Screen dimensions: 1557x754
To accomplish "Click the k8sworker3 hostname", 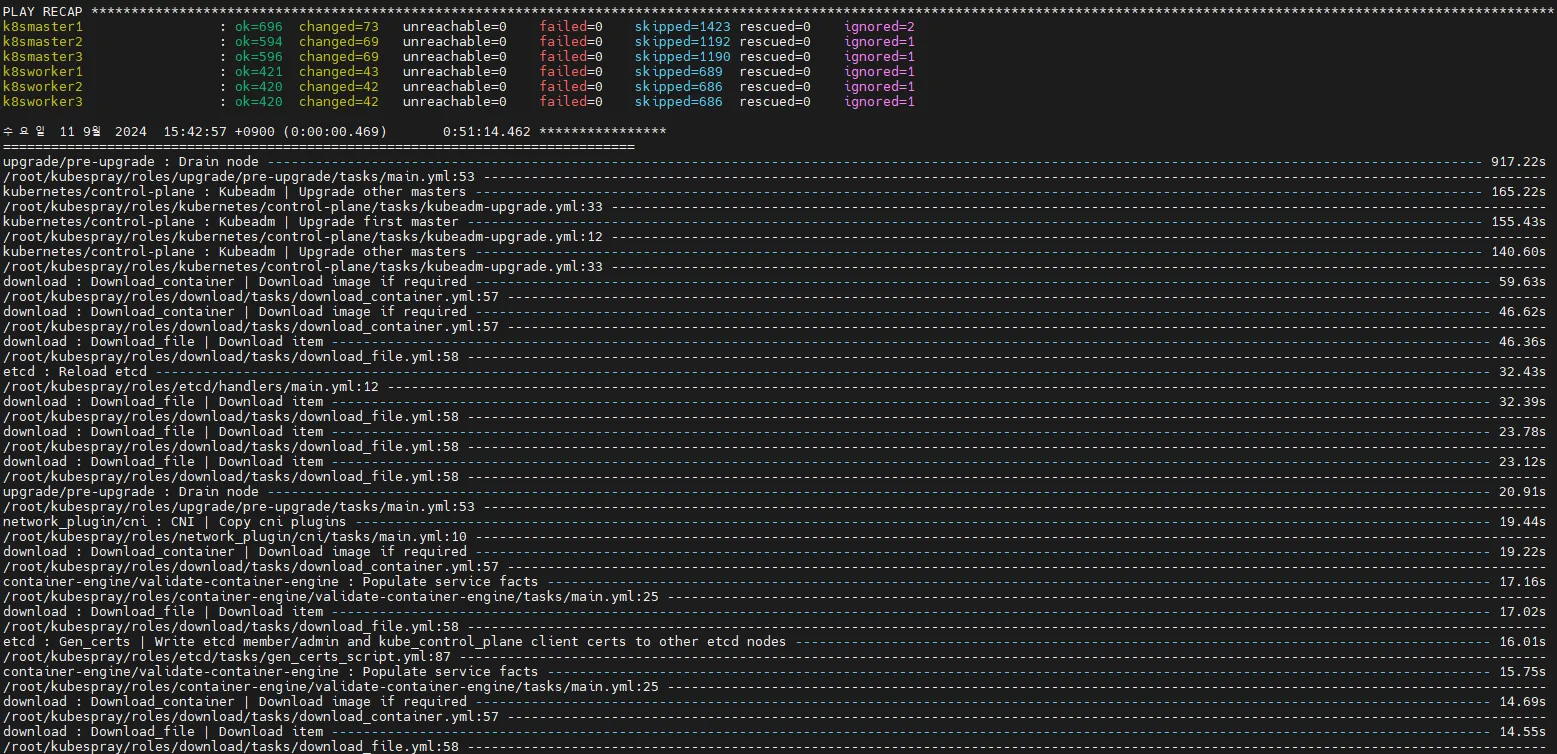I will pyautogui.click(x=43, y=102).
